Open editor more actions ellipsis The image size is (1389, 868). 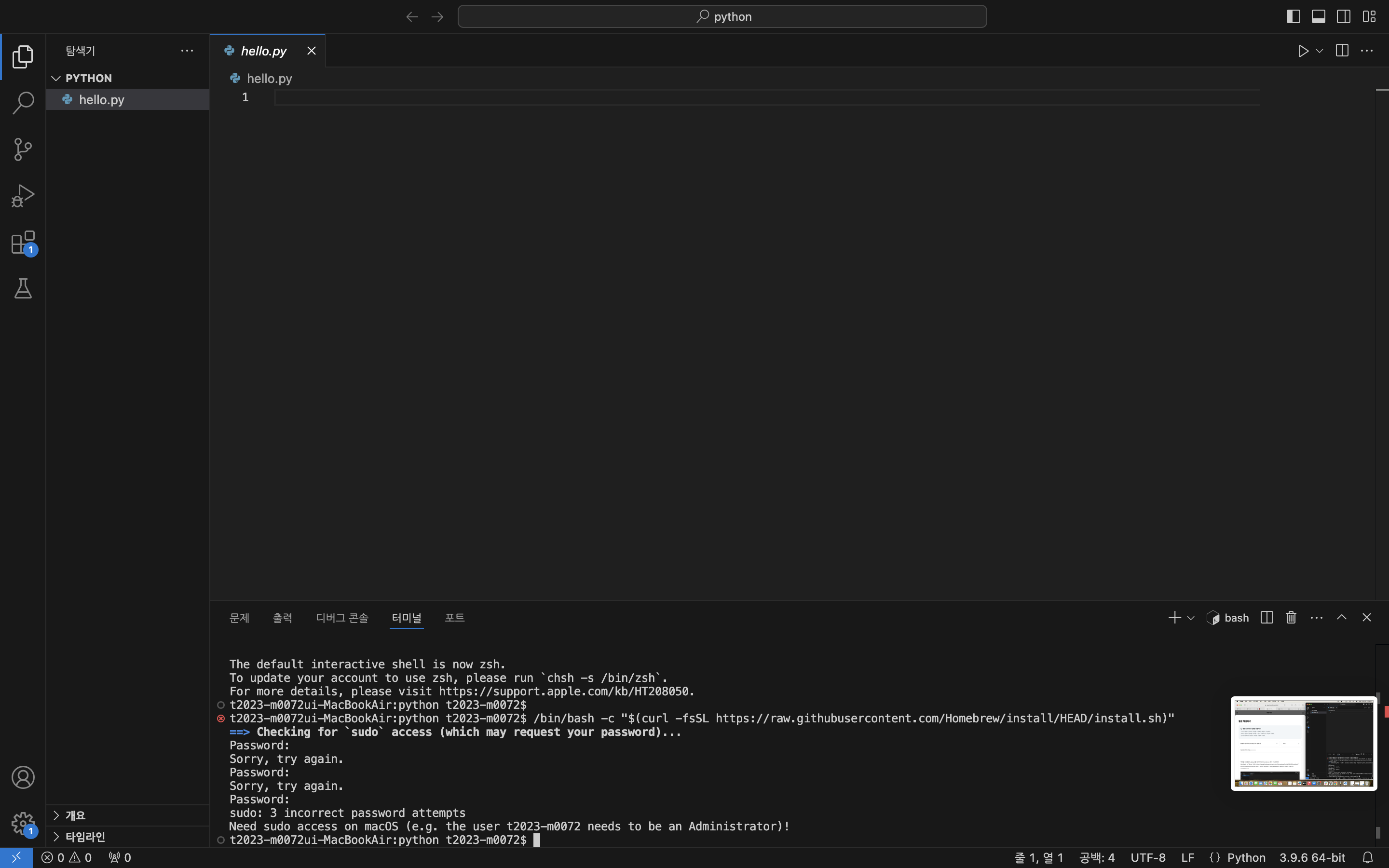[x=1367, y=51]
